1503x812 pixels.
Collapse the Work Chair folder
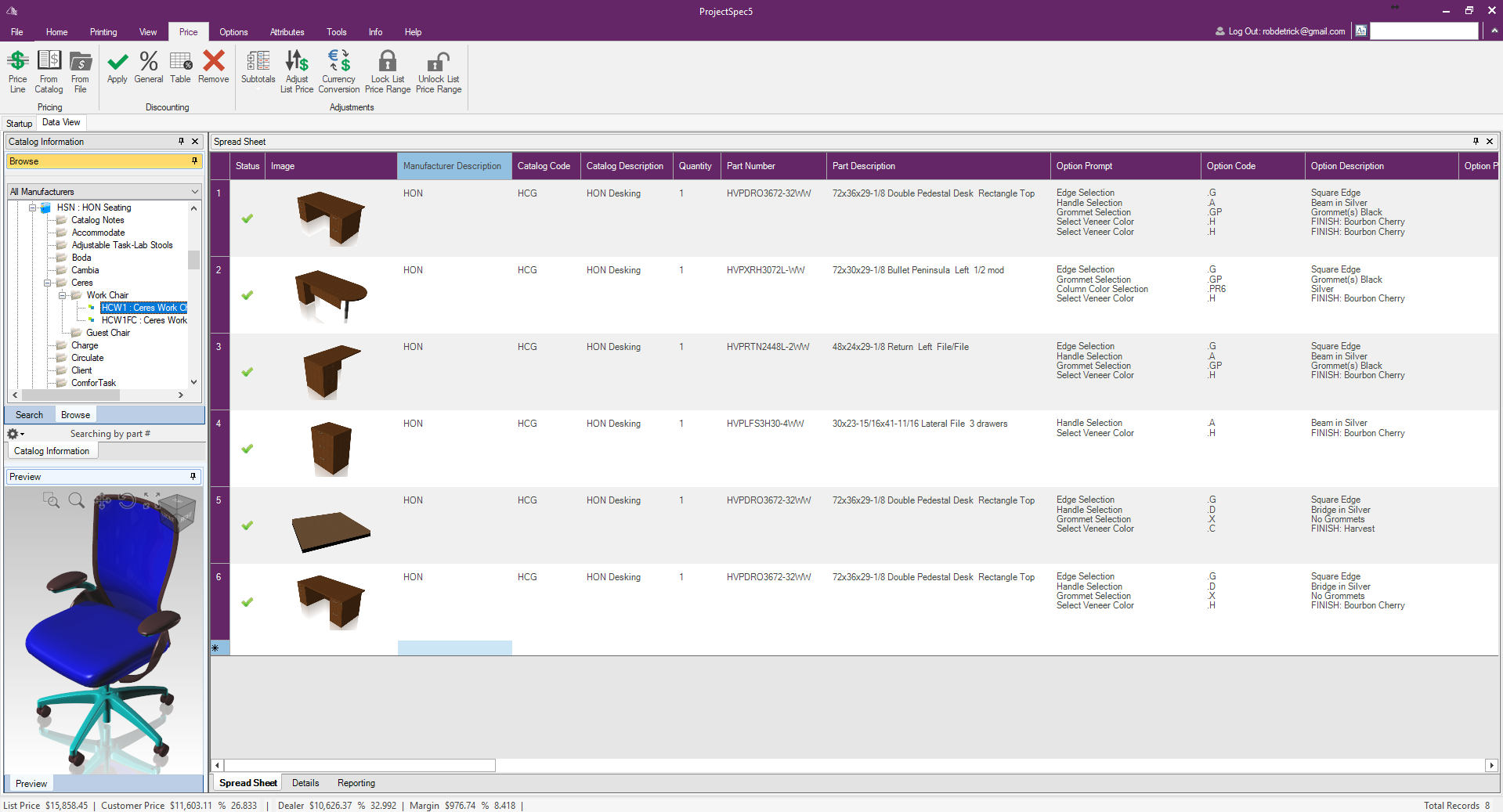62,295
